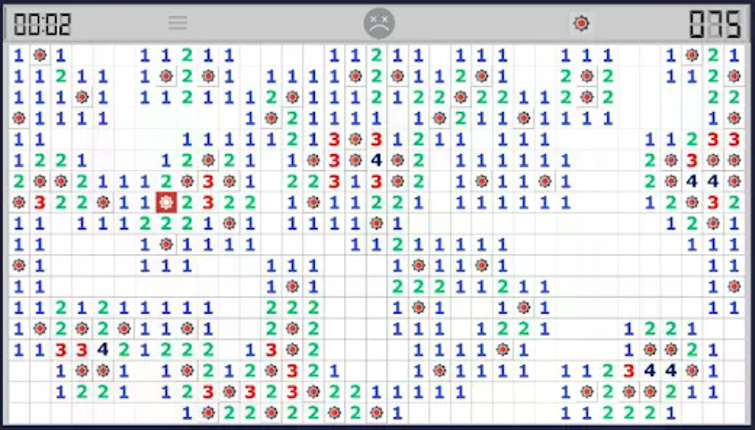Select the mine diagonally up-right of the exploded mine
Image resolution: width=755 pixels, height=430 pixels.
187,181
